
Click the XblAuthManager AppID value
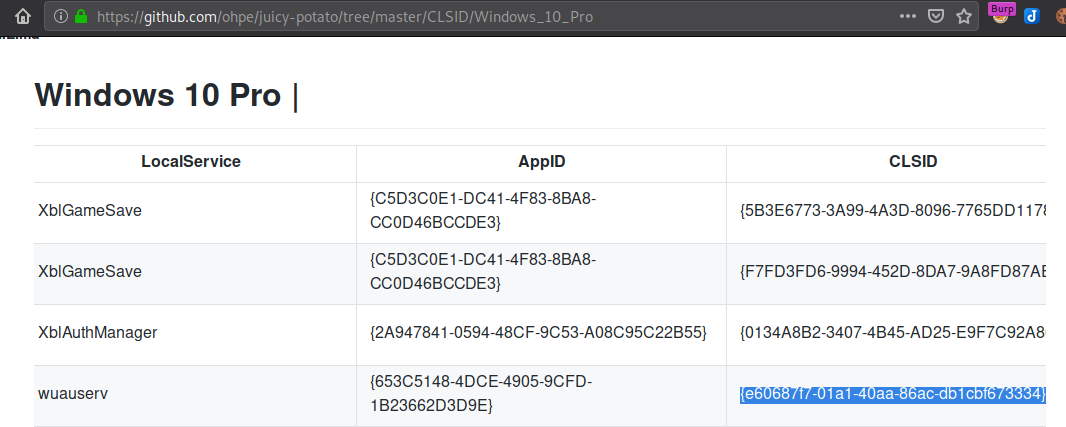click(538, 332)
